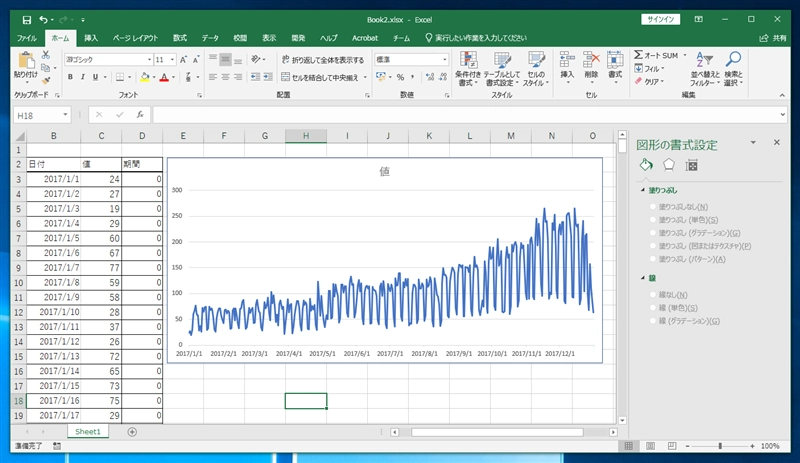Image resolution: width=800 pixels, height=463 pixels.
Task: Select 塗りつぶし (図またはテクスチャ)(P) radio button
Action: [x=653, y=246]
